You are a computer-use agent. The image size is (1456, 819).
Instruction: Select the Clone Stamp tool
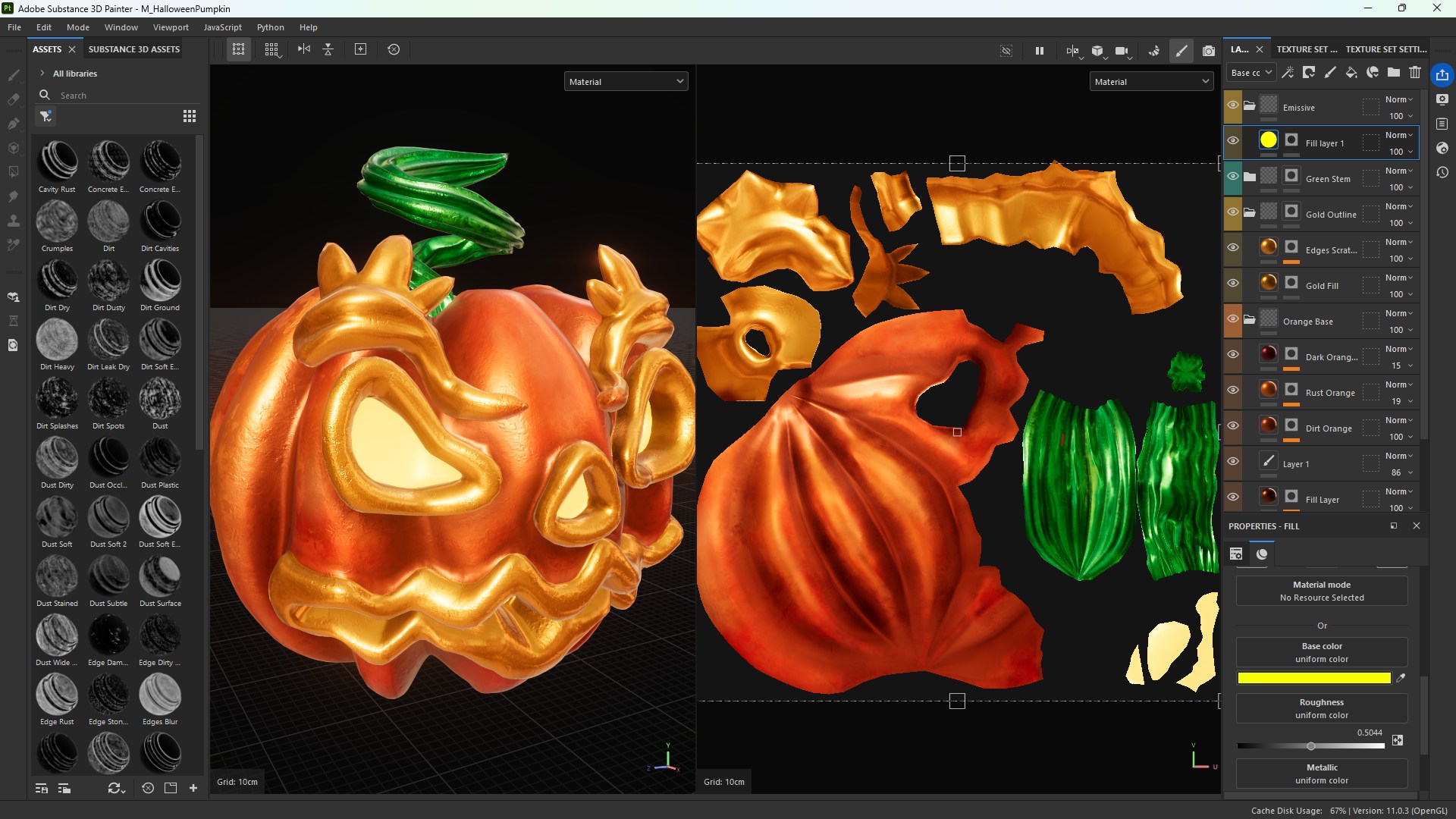click(x=13, y=221)
